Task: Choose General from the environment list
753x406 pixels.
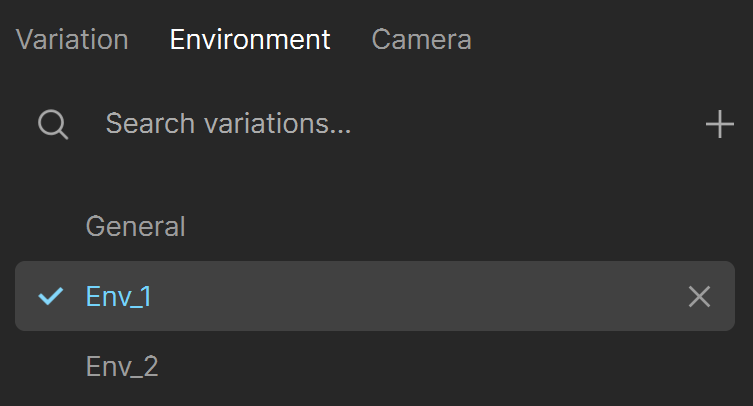Action: pyautogui.click(x=135, y=226)
